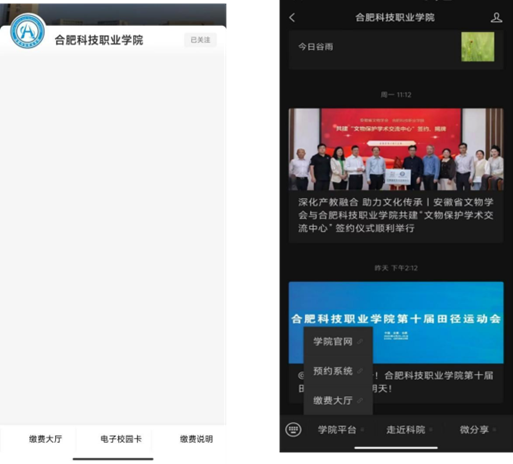Open article titled 深化产教融合 助力文化传承
This screenshot has height=464, width=513.
point(396,215)
